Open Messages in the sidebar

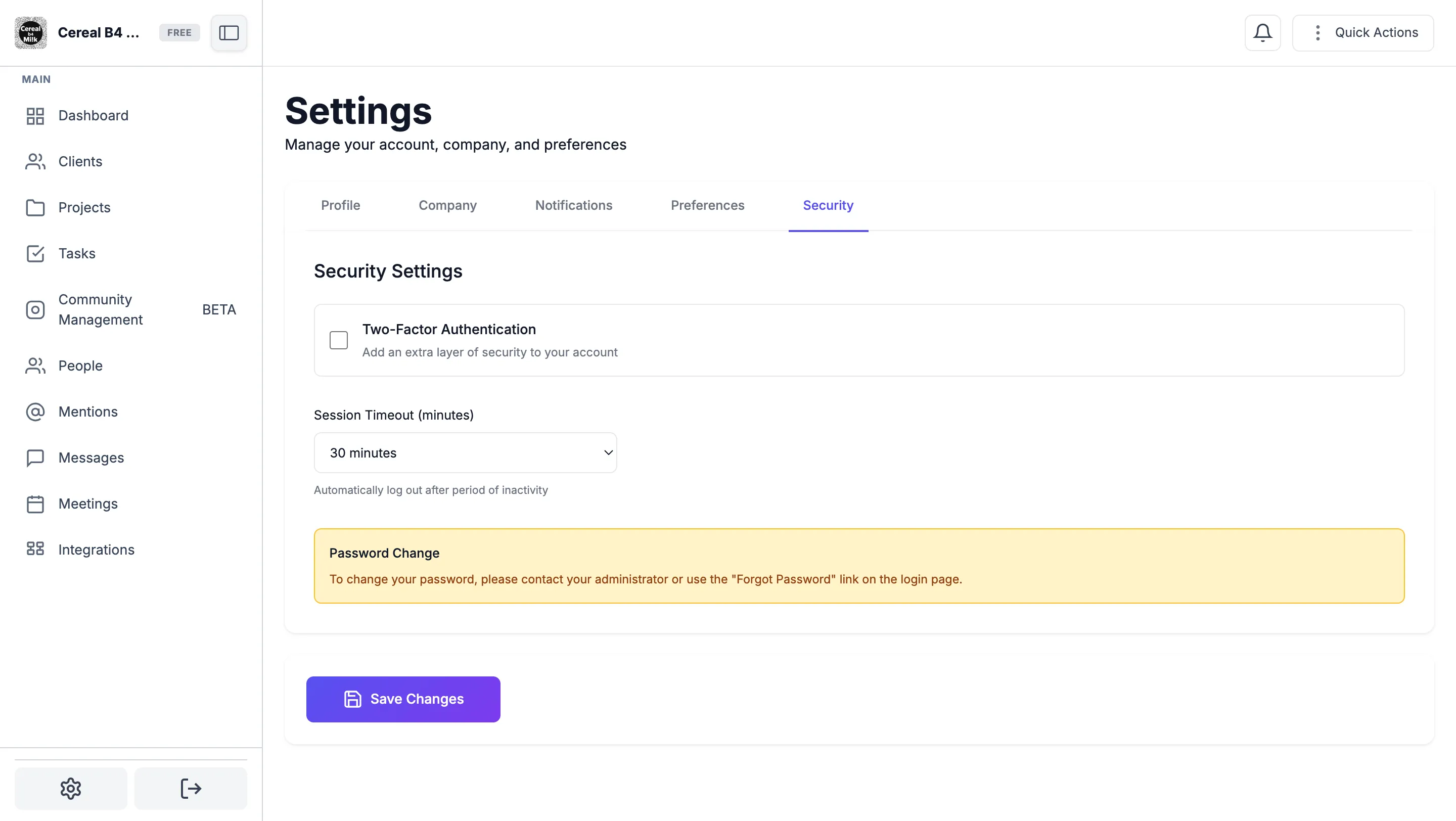tap(91, 458)
